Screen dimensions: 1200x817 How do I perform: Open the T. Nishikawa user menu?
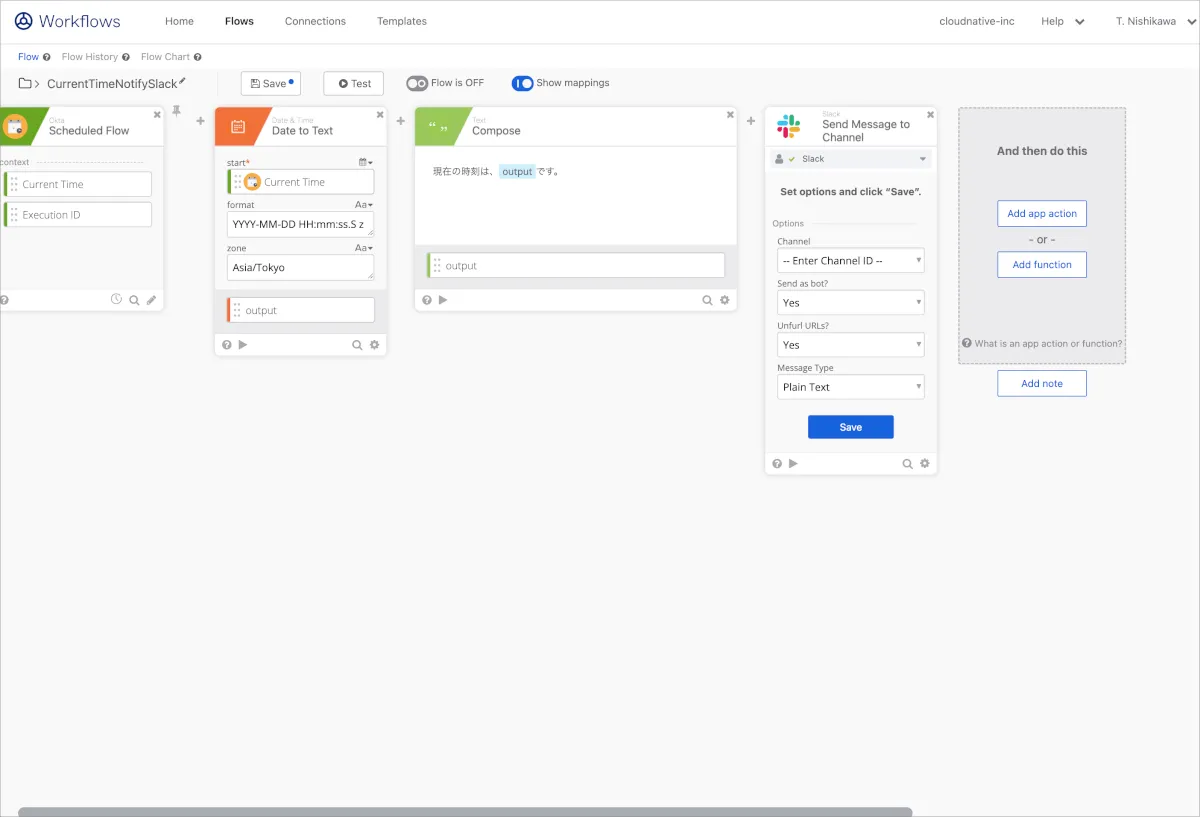[x=1155, y=21]
